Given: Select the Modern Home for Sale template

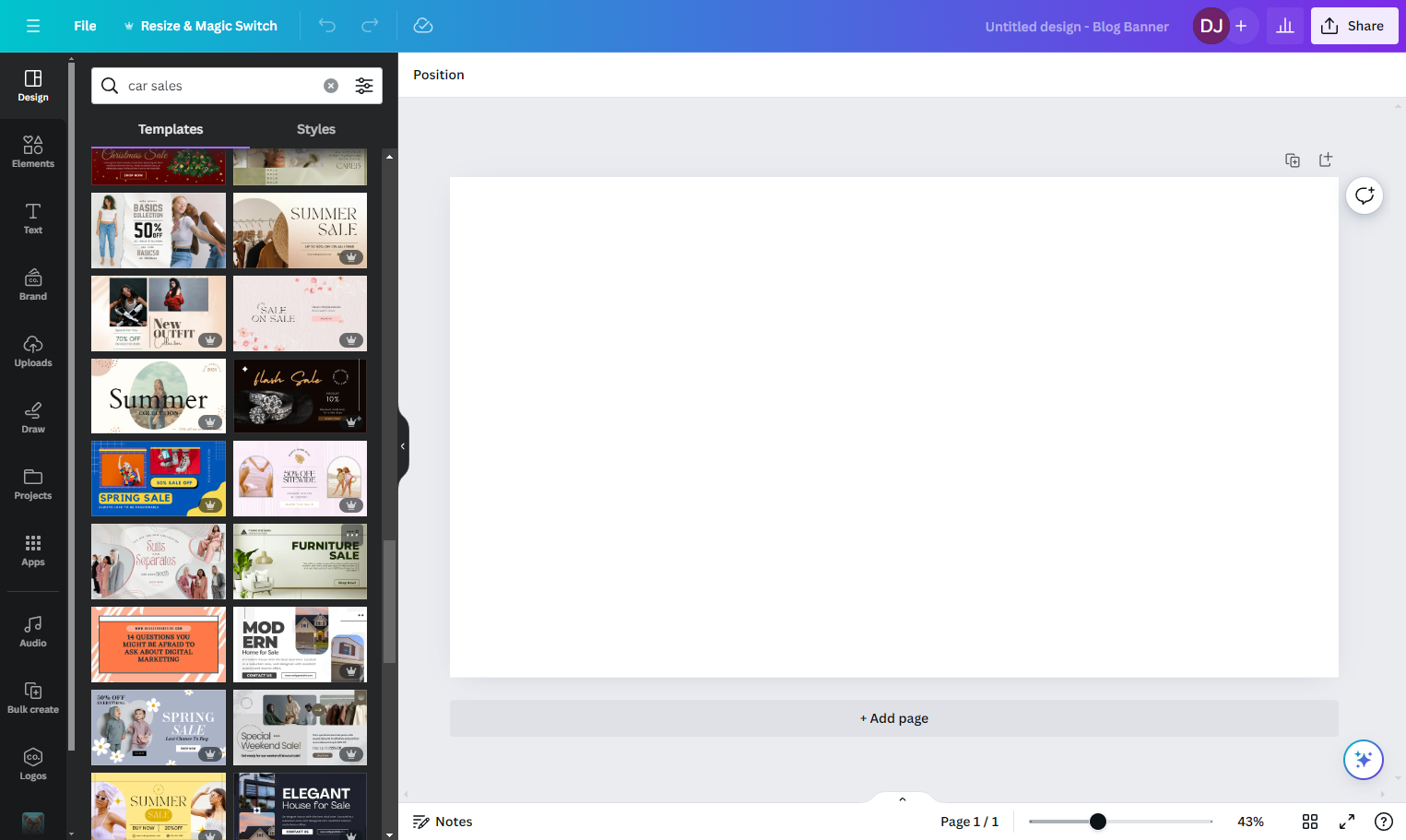Looking at the screenshot, I should pos(300,645).
